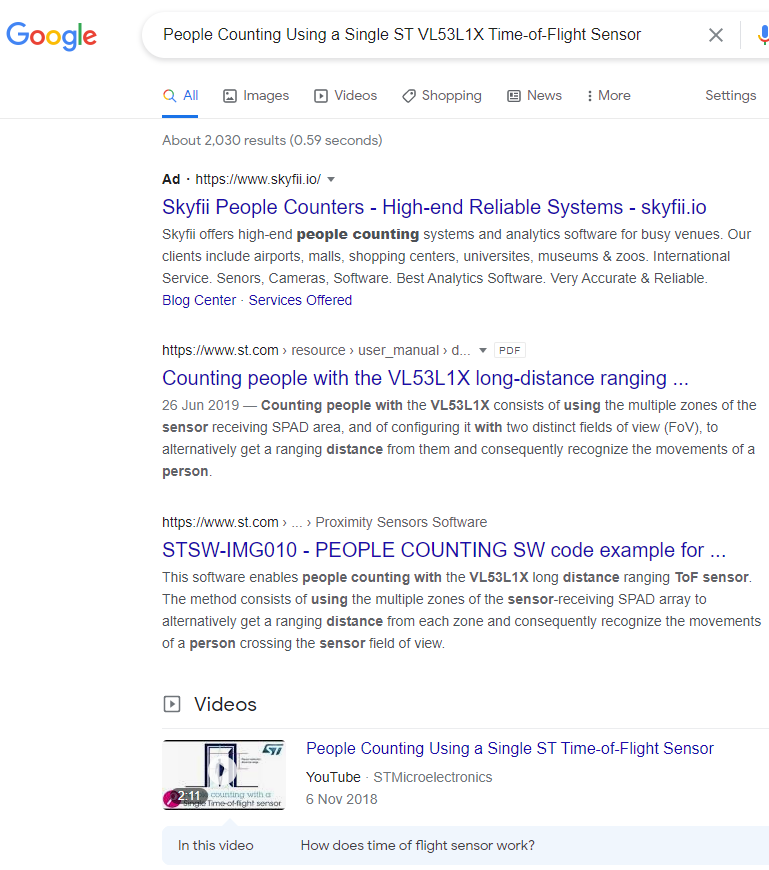Switch to the Images tab
769x870 pixels.
(x=256, y=95)
